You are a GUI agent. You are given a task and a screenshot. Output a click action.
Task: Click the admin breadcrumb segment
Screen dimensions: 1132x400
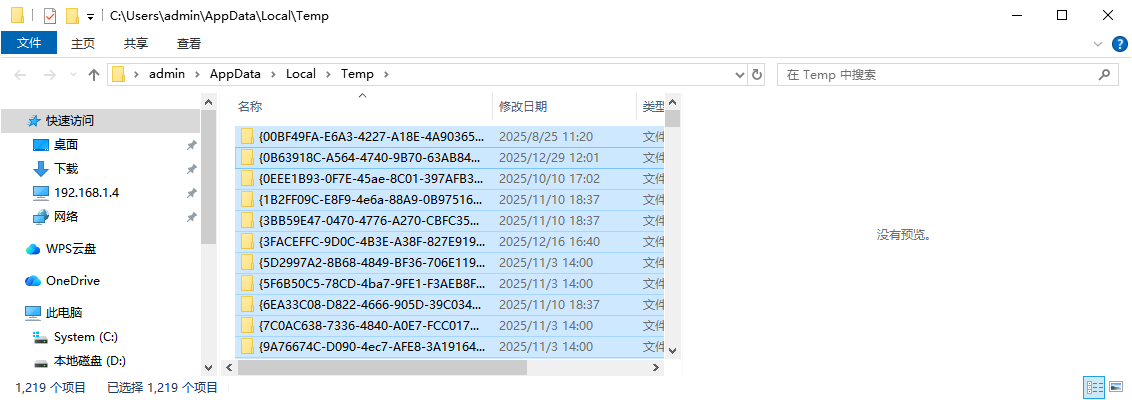pyautogui.click(x=167, y=74)
